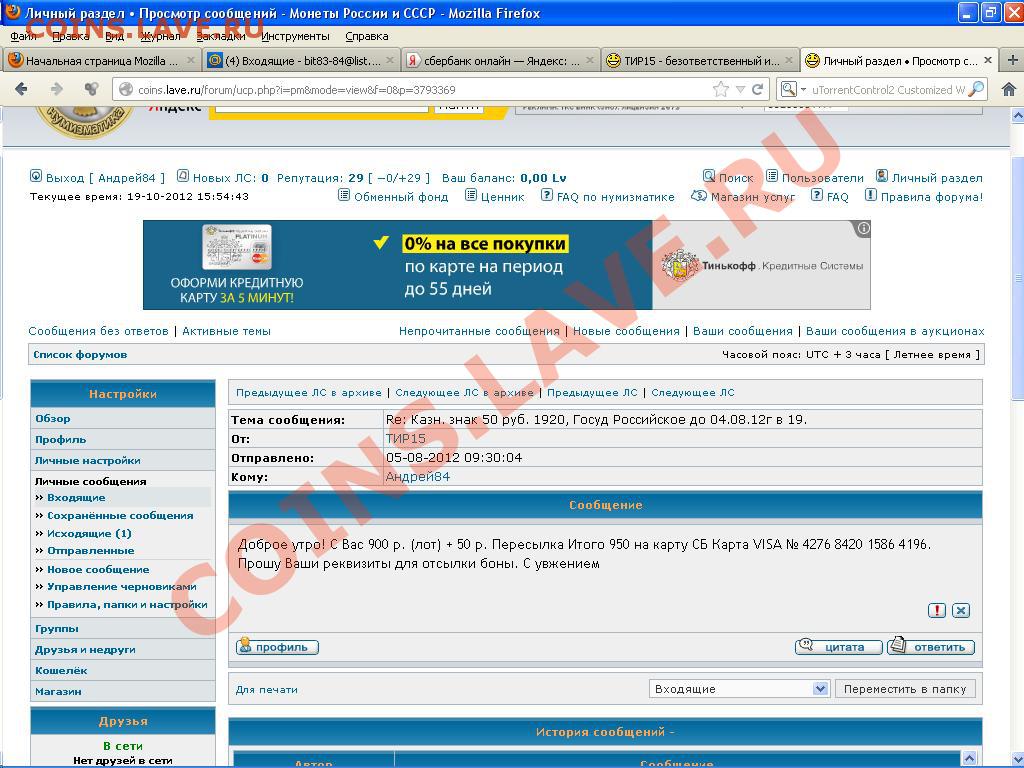
Task: Open the 'Инструменты' menu
Action: [295, 37]
